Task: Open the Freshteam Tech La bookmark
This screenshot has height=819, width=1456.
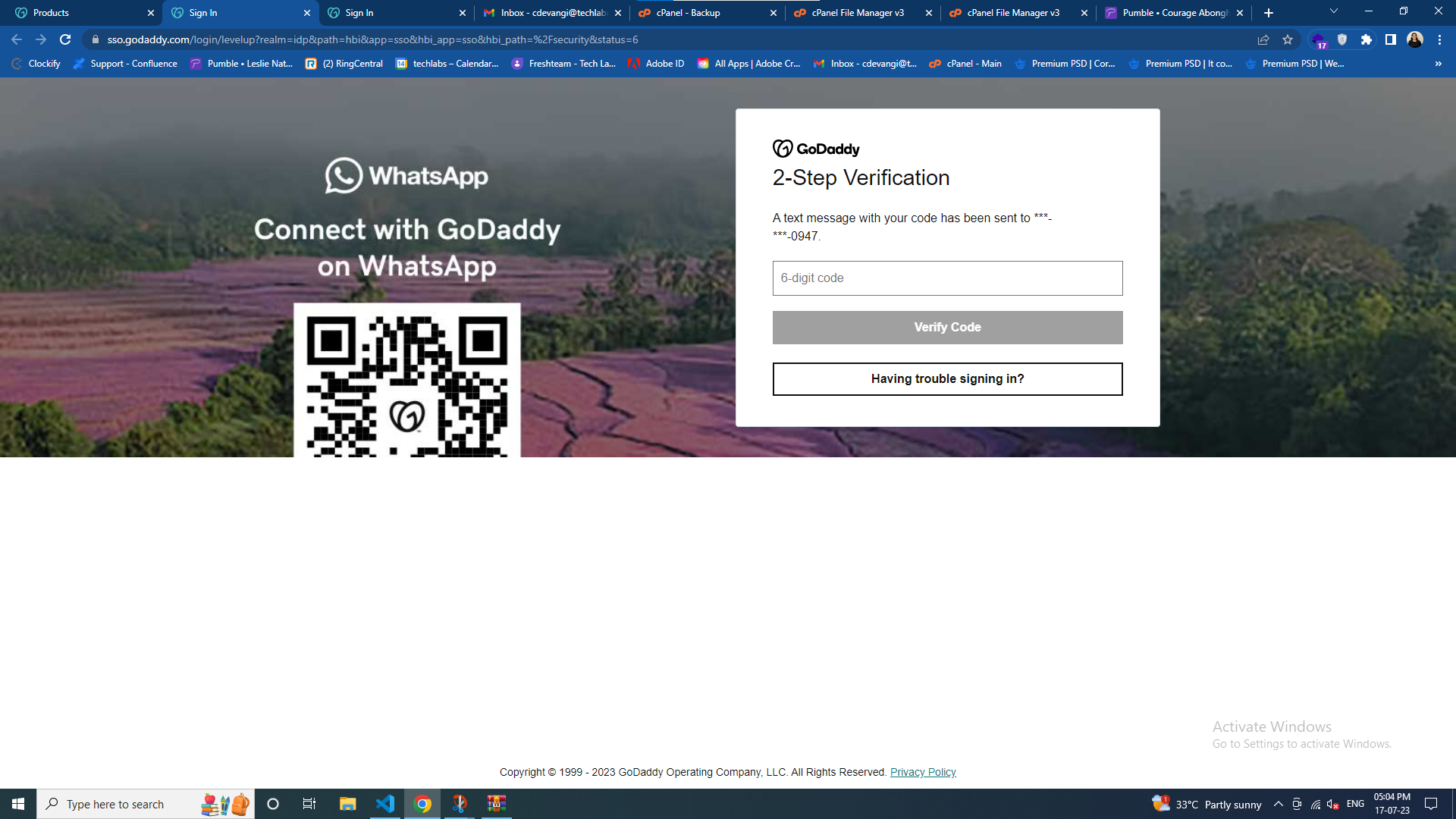Action: coord(563,64)
